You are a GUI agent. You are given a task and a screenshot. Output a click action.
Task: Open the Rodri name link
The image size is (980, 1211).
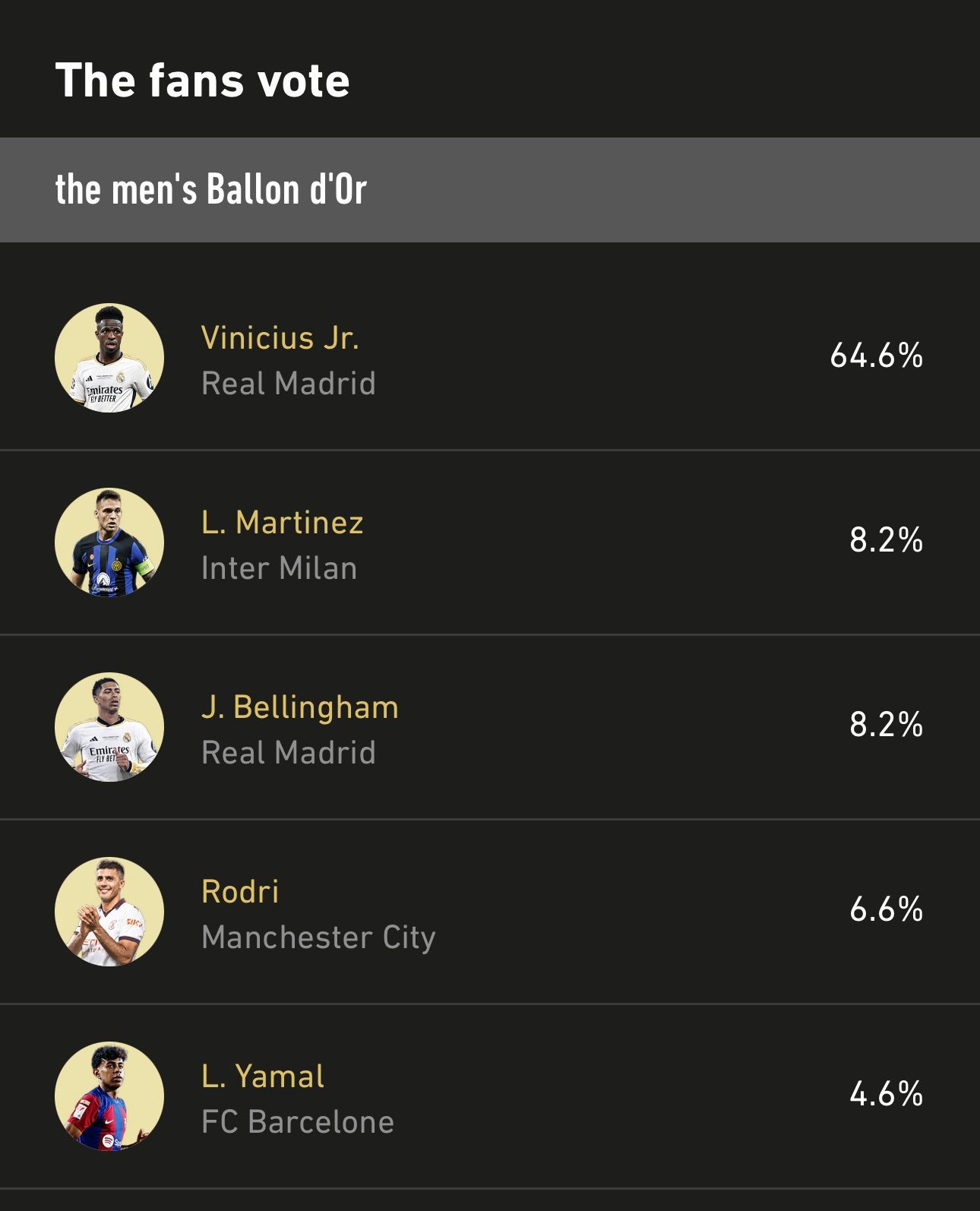(x=240, y=892)
